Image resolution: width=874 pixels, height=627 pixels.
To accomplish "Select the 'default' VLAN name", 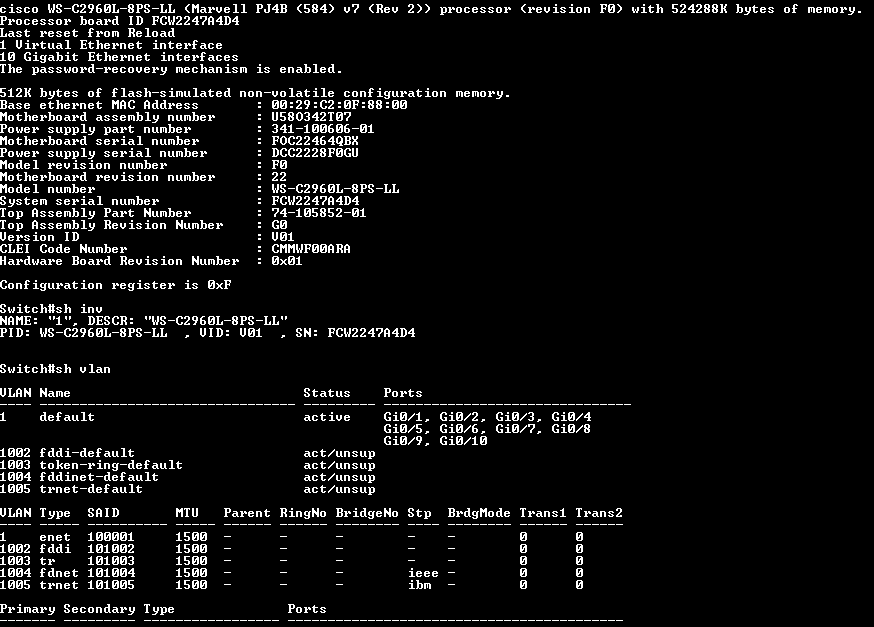I will coord(67,417).
